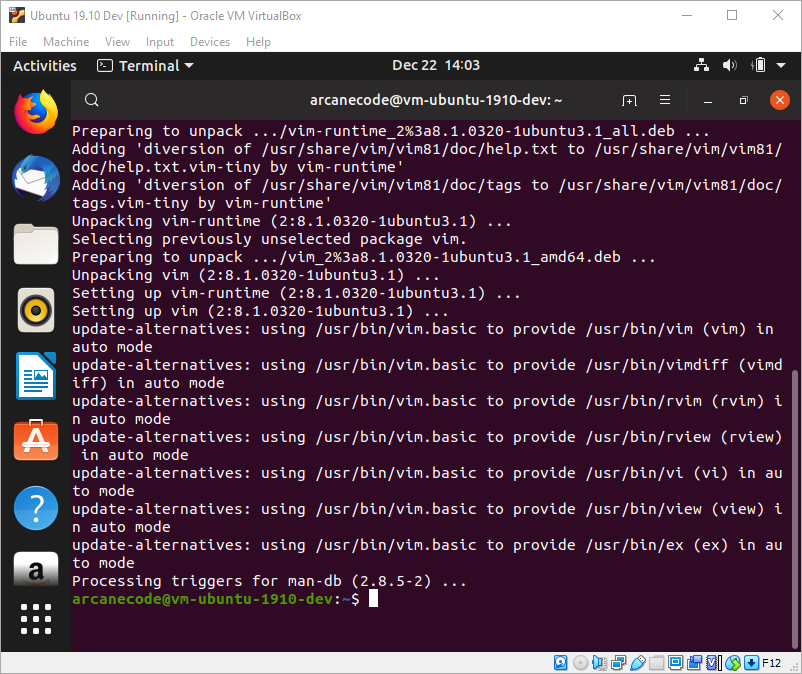Screen dimensions: 802x674
Task: Launch Thunderbird mail from the dock
Action: 36,178
